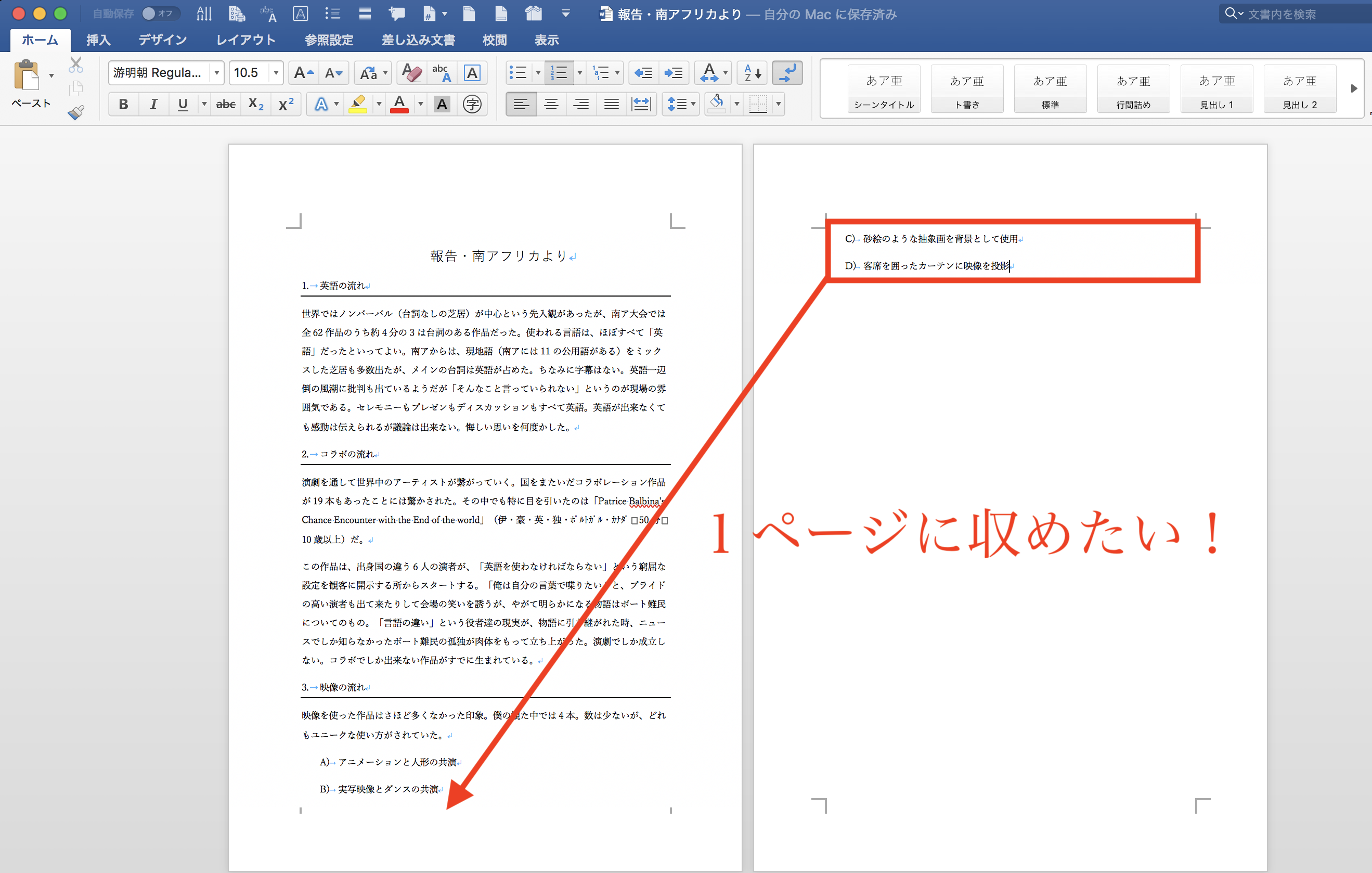Apply the 標準 style

click(1050, 89)
